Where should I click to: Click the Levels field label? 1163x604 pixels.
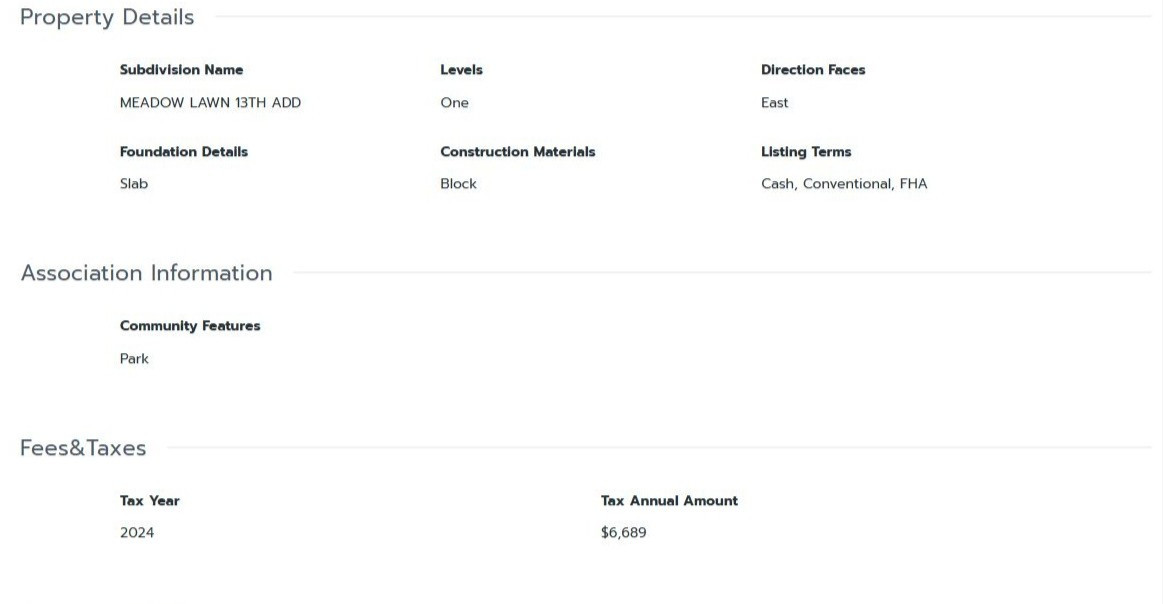461,70
